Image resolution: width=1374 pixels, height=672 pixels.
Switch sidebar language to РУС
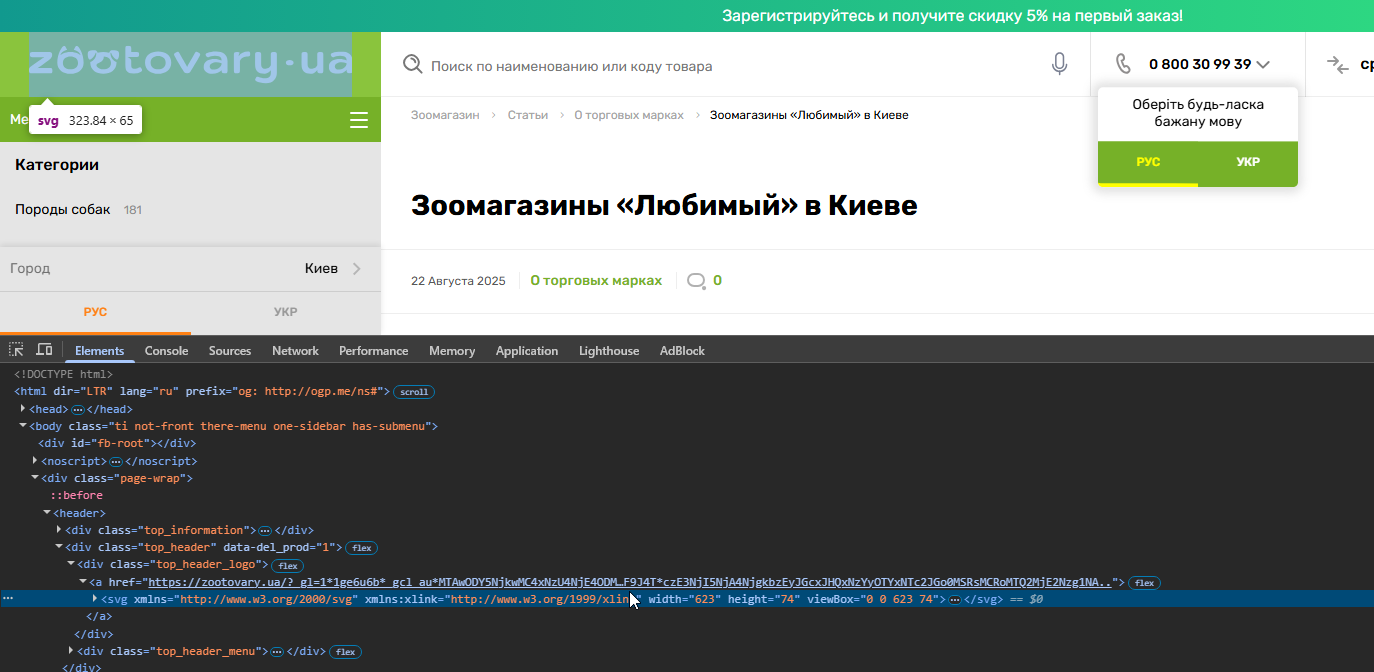click(95, 312)
